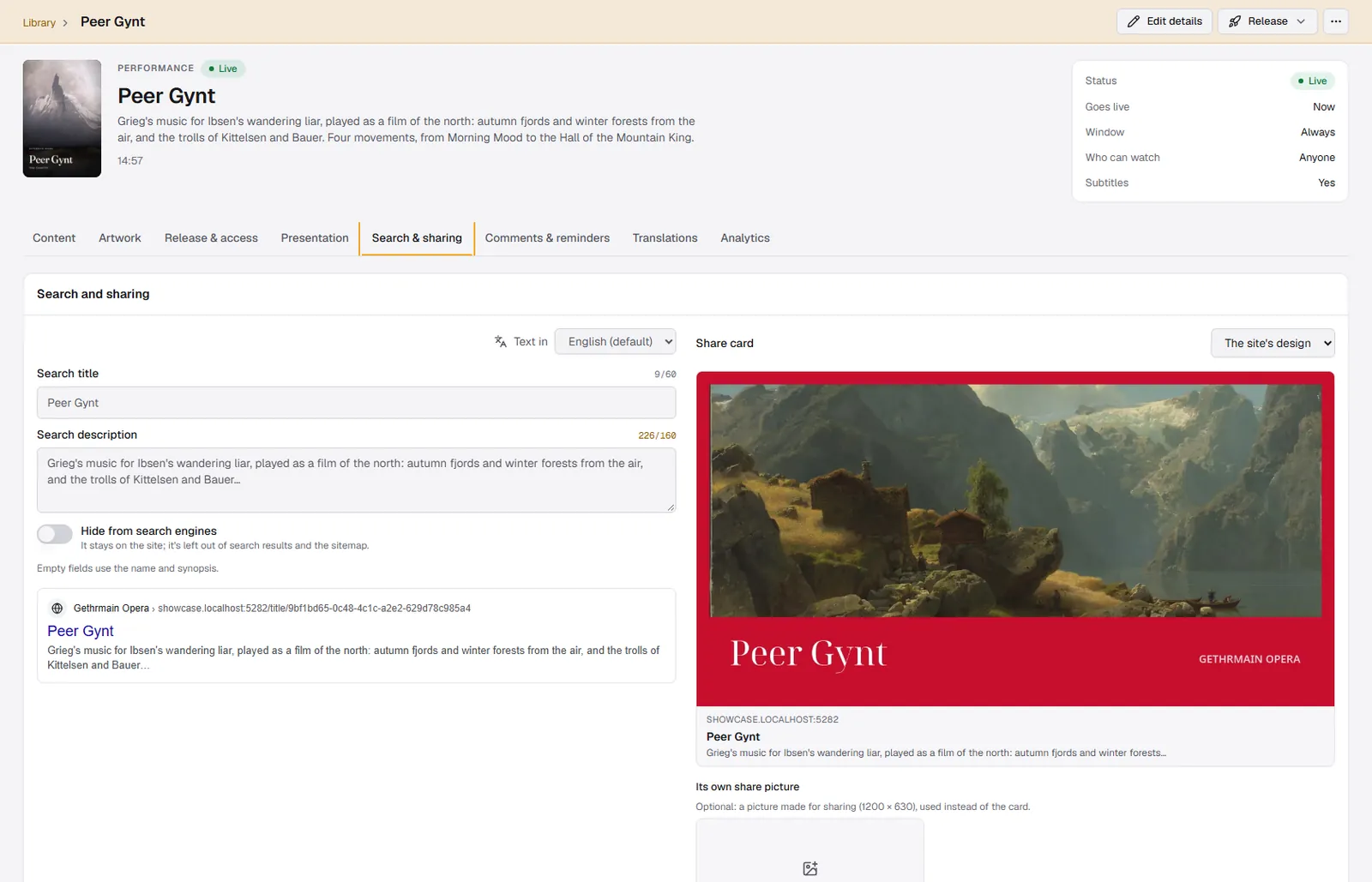Click the showcase.localhost URL in search preview
This screenshot has height=882, width=1372.
[314, 609]
